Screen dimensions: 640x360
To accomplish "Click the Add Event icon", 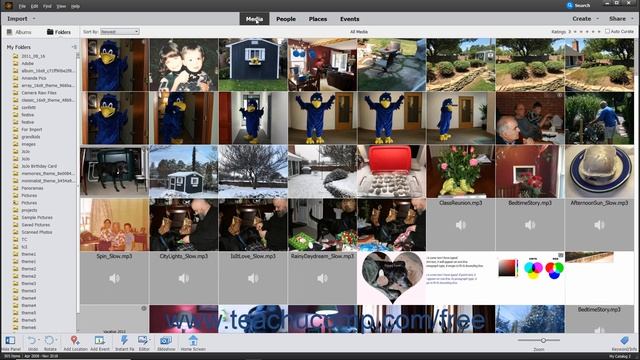I will tap(100, 340).
